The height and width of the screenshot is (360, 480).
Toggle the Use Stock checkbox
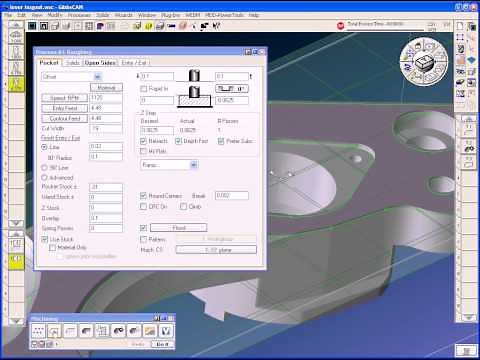point(45,239)
